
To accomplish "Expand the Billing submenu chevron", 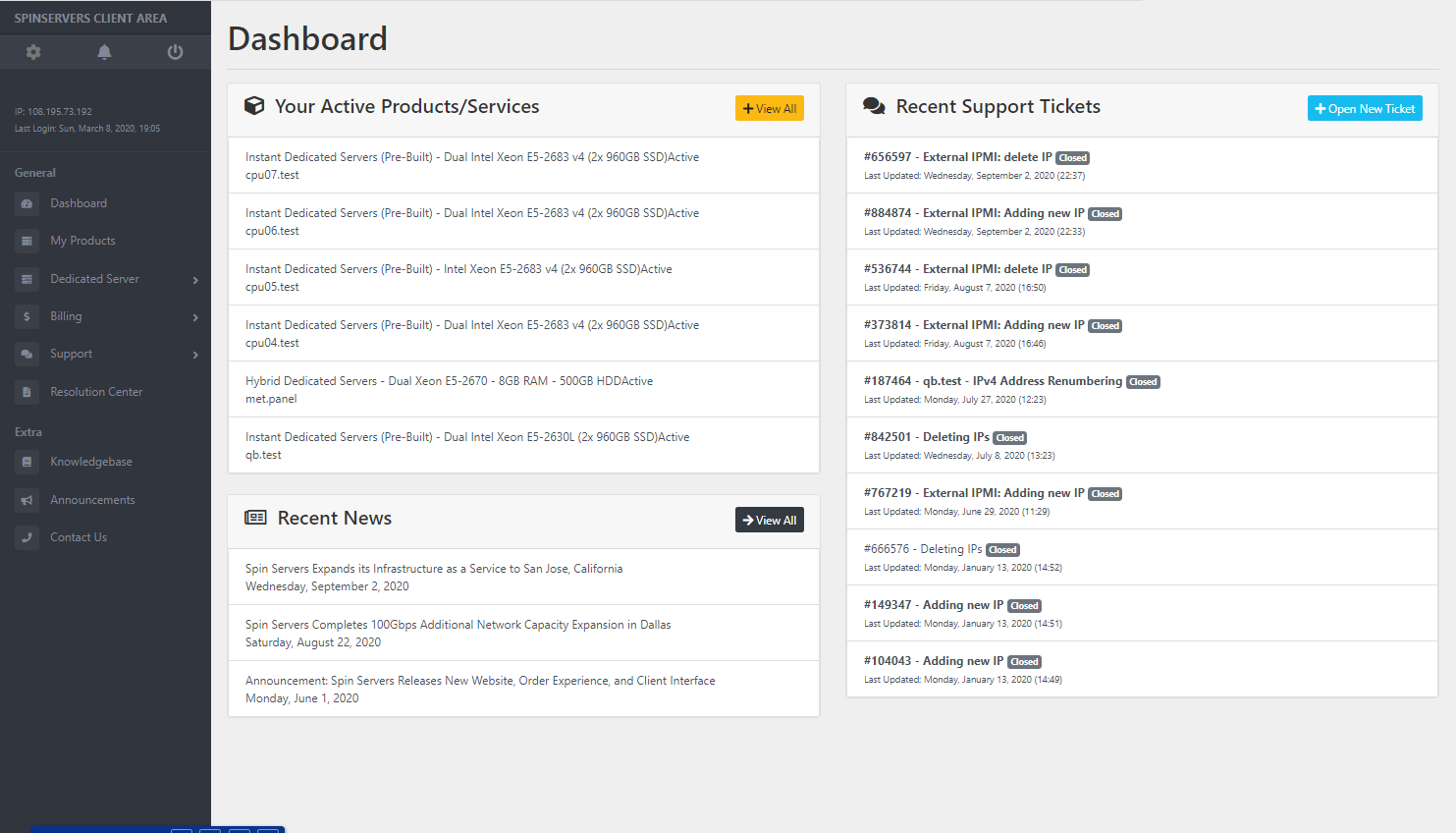I will pos(195,317).
